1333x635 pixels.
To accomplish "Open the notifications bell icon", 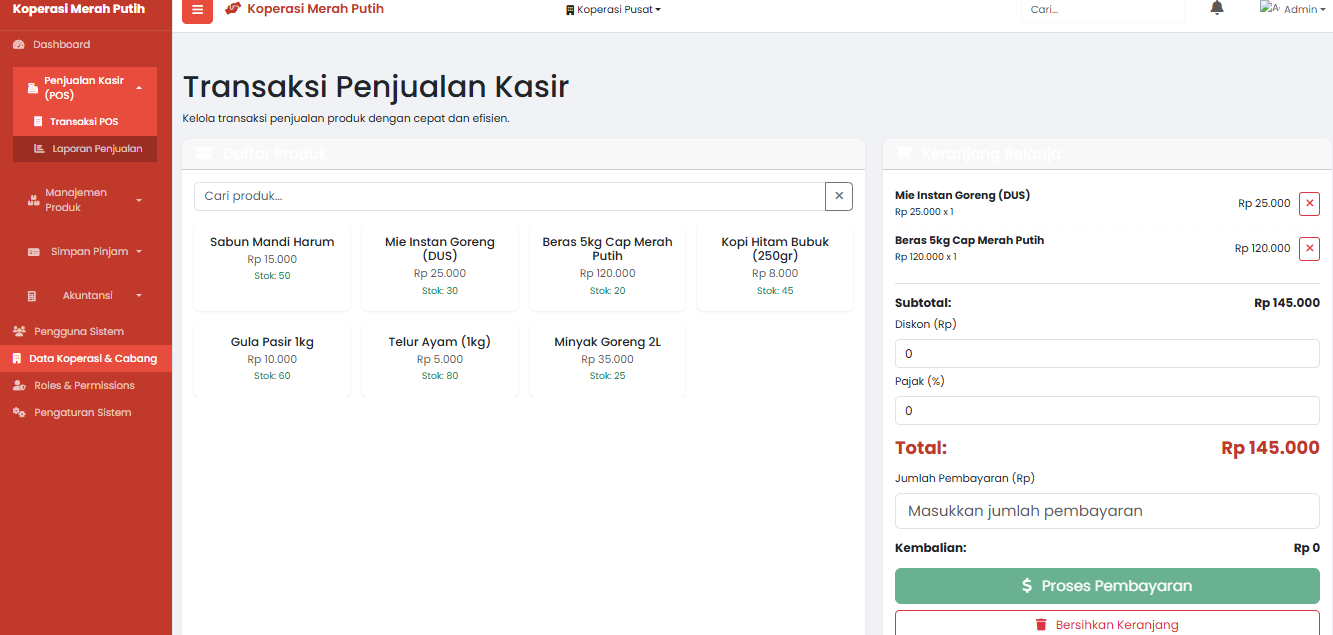I will click(1217, 9).
